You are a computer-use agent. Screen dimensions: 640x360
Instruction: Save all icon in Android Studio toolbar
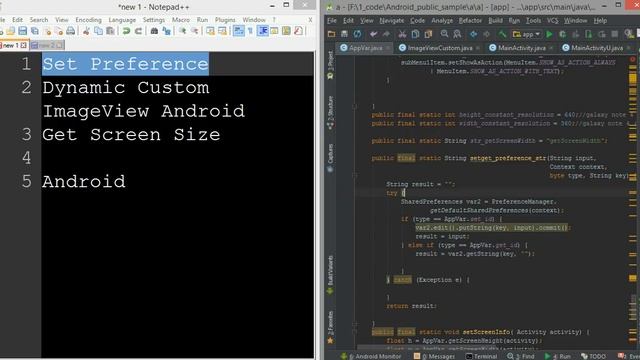(344, 34)
